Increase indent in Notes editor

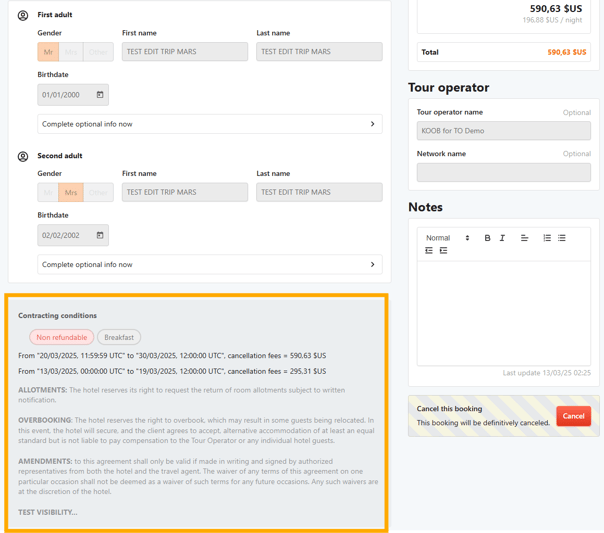[444, 251]
